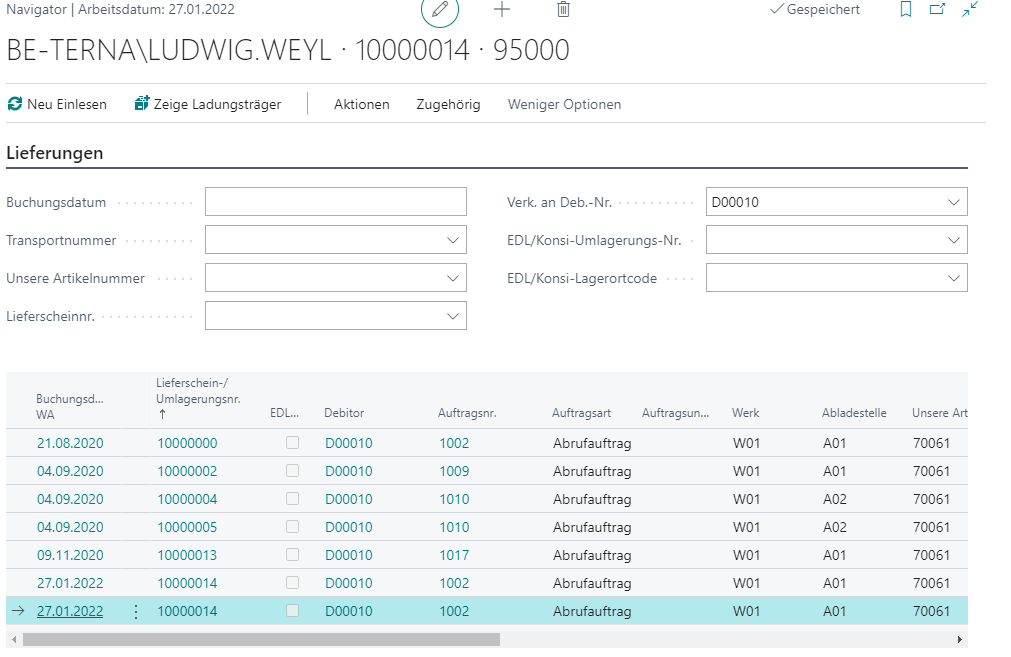The width and height of the screenshot is (1011, 657).
Task: Click the plus icon to create new
Action: (x=502, y=10)
